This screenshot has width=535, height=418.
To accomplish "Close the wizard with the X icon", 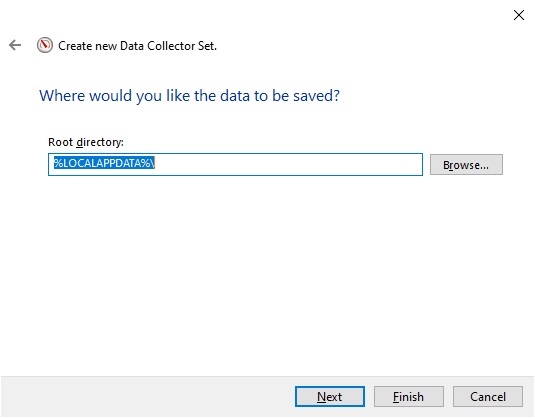I will point(519,15).
